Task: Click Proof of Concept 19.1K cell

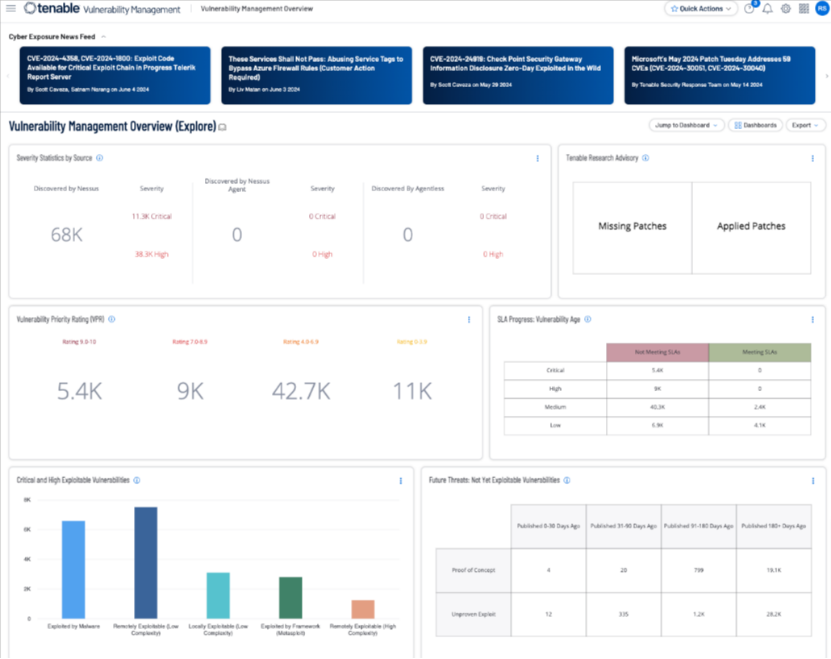Action: (x=774, y=570)
